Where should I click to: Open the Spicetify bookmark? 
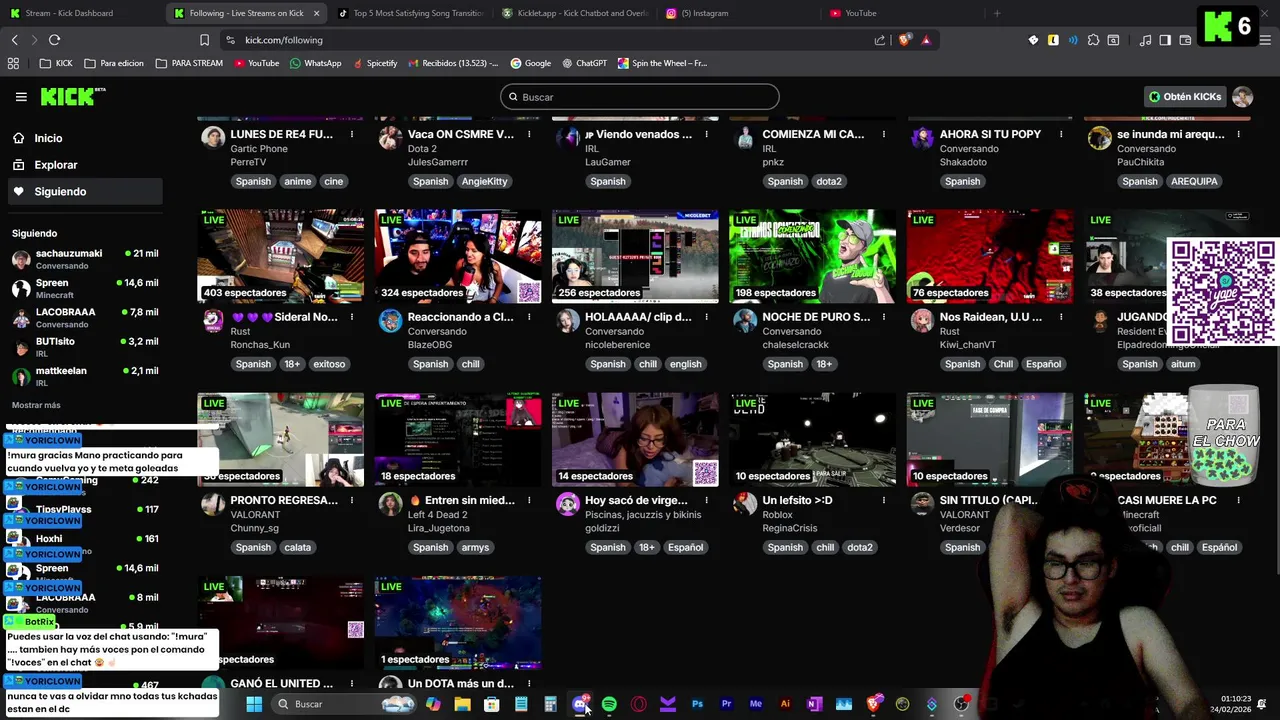374,63
